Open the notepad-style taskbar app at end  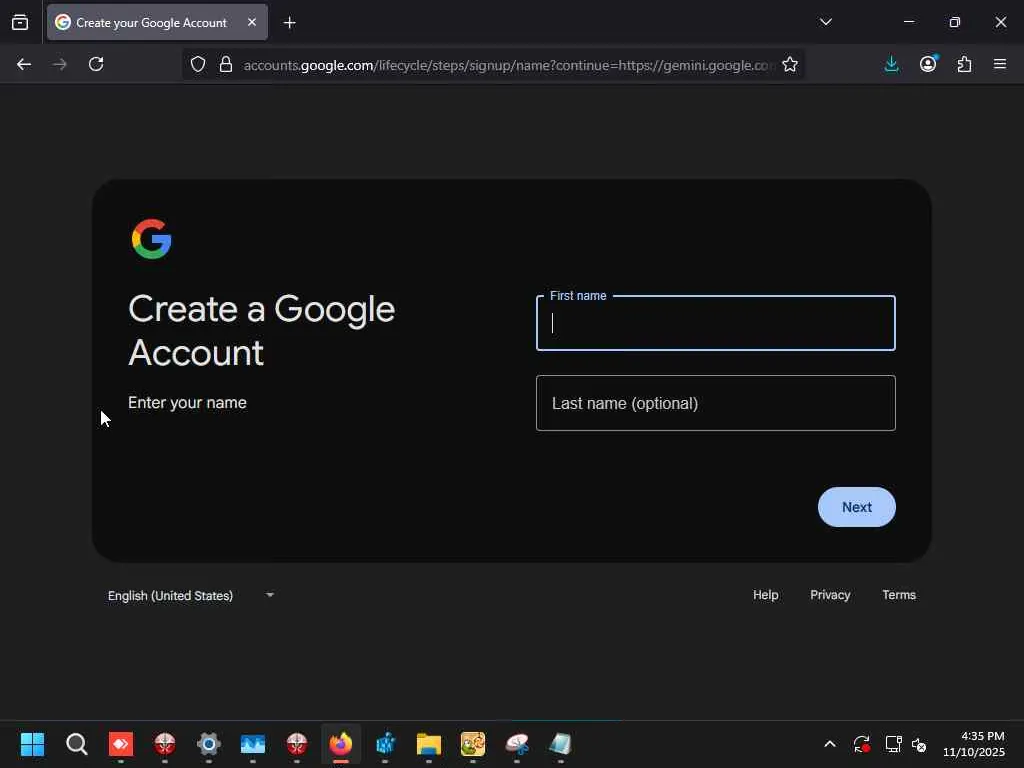point(560,744)
